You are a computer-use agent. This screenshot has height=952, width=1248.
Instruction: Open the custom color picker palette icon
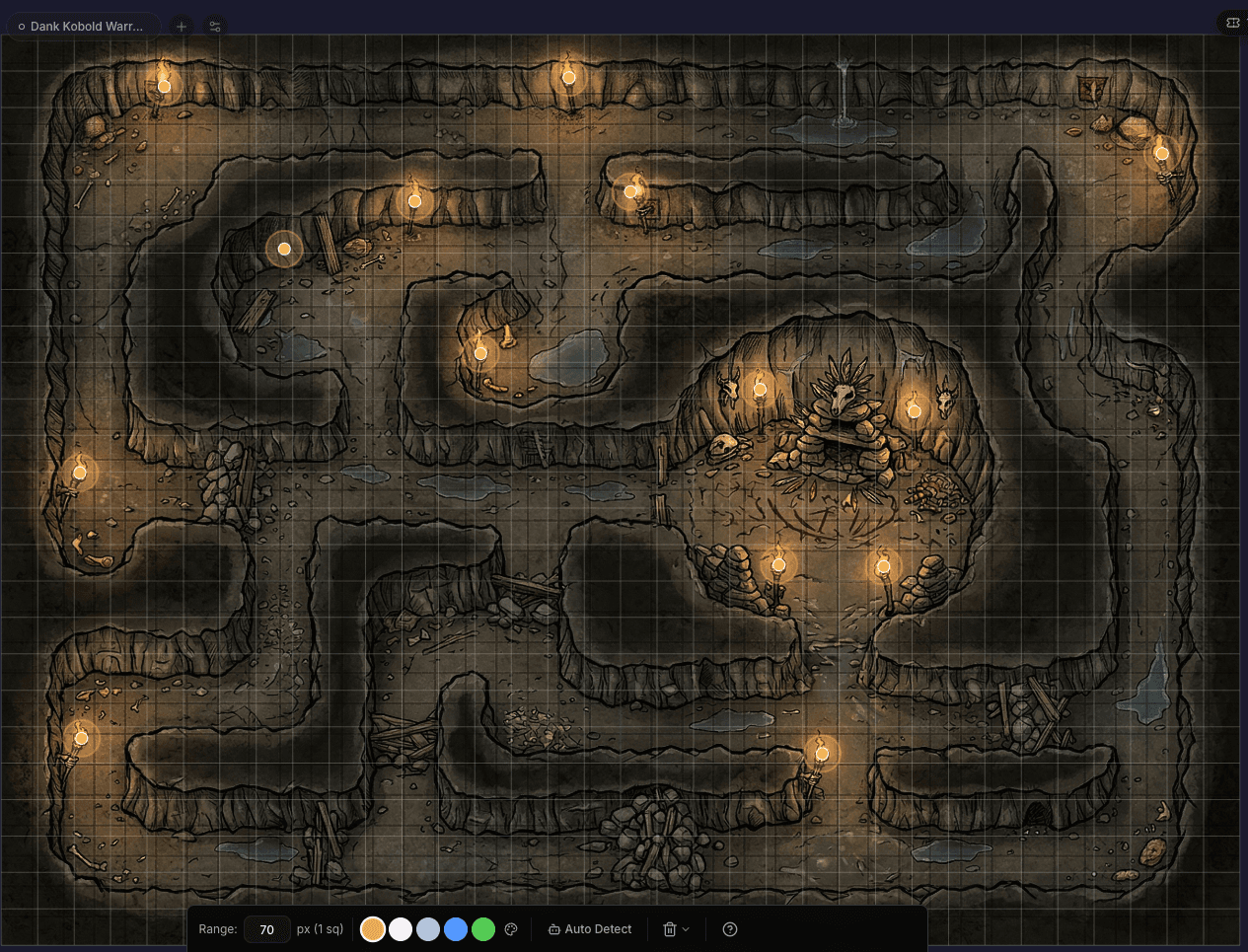pyautogui.click(x=511, y=928)
